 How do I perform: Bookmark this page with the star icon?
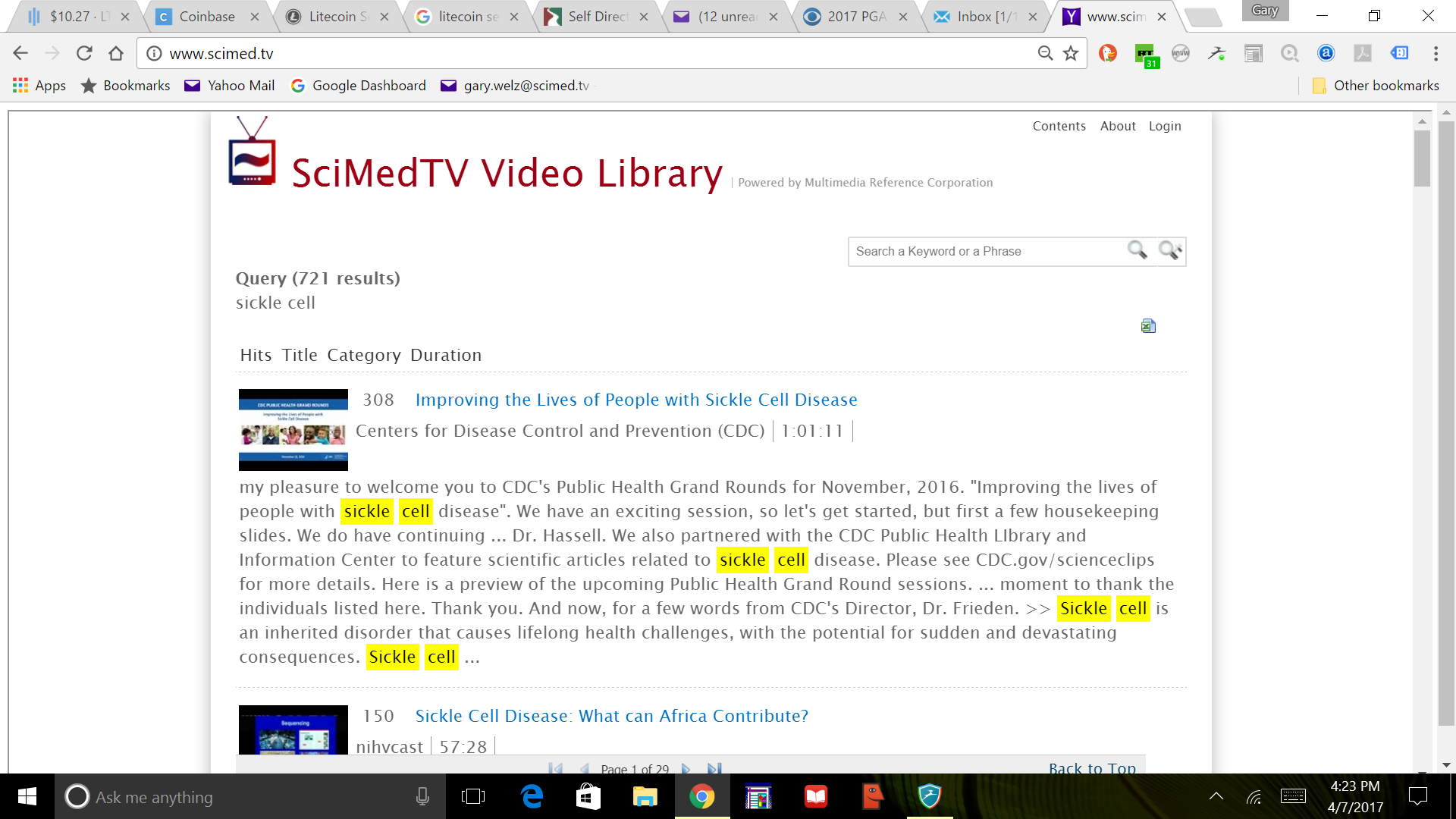[1071, 53]
